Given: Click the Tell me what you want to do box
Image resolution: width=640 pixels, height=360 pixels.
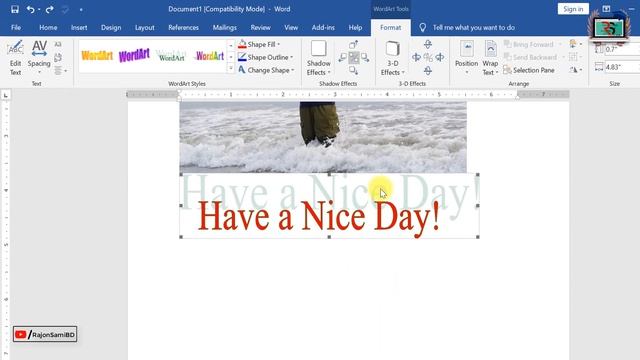Looking at the screenshot, I should coord(473,27).
